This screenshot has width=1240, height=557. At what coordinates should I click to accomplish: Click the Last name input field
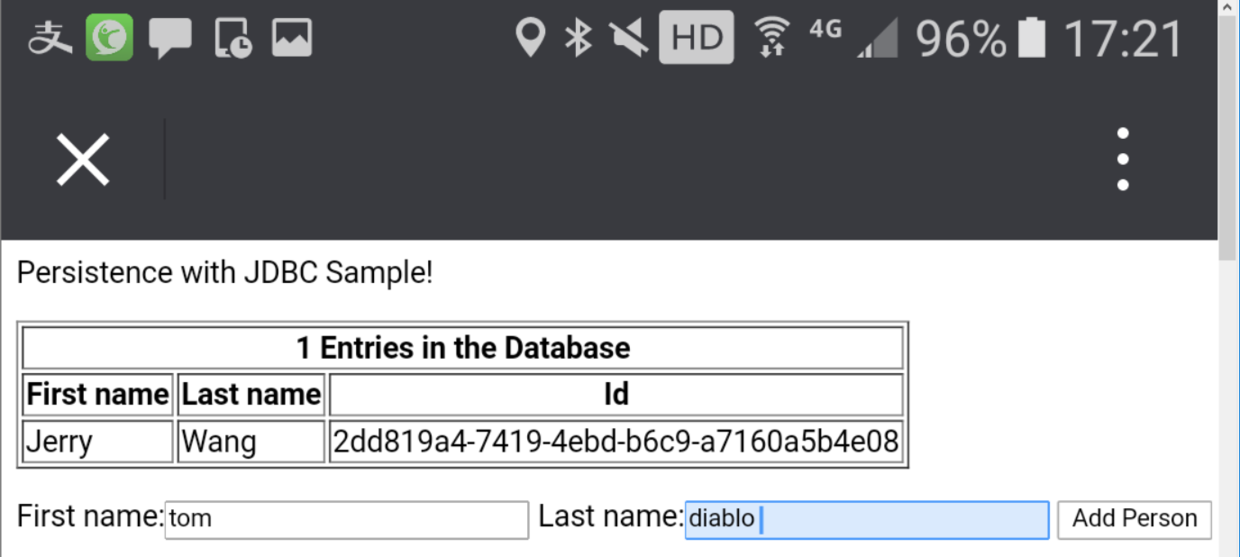[x=867, y=520]
